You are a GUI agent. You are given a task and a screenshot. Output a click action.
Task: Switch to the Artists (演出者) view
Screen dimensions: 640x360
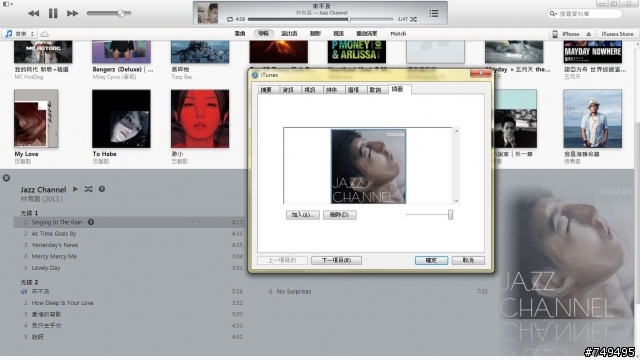(289, 33)
